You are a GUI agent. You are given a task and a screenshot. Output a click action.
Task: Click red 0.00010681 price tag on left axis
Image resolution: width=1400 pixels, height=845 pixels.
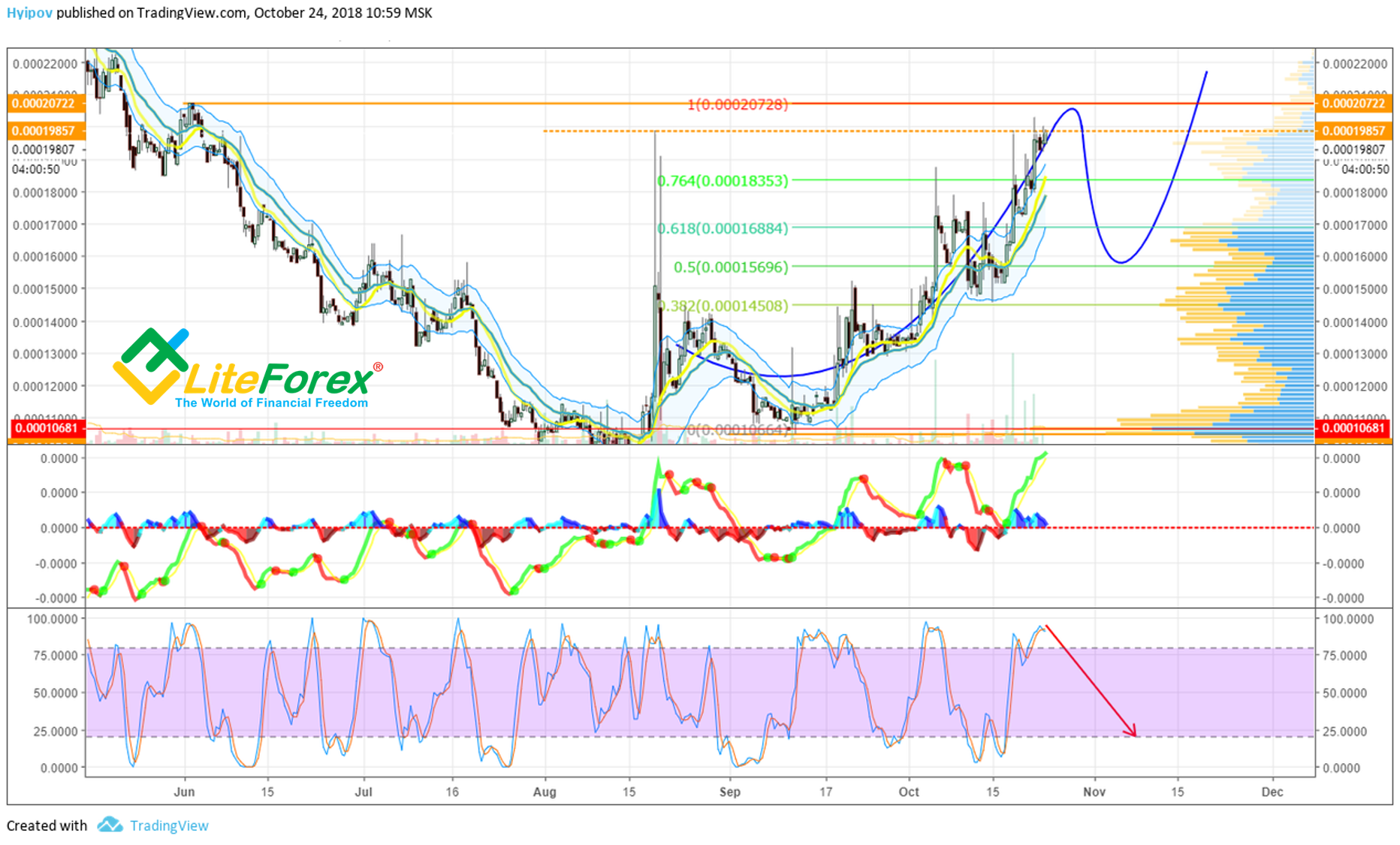pyautogui.click(x=46, y=428)
